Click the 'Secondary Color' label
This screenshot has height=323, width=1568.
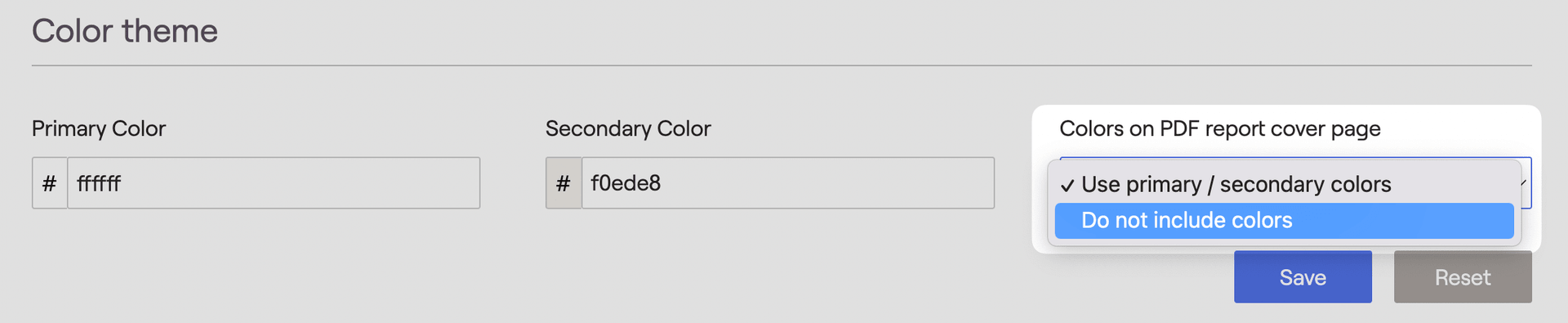pyautogui.click(x=628, y=128)
